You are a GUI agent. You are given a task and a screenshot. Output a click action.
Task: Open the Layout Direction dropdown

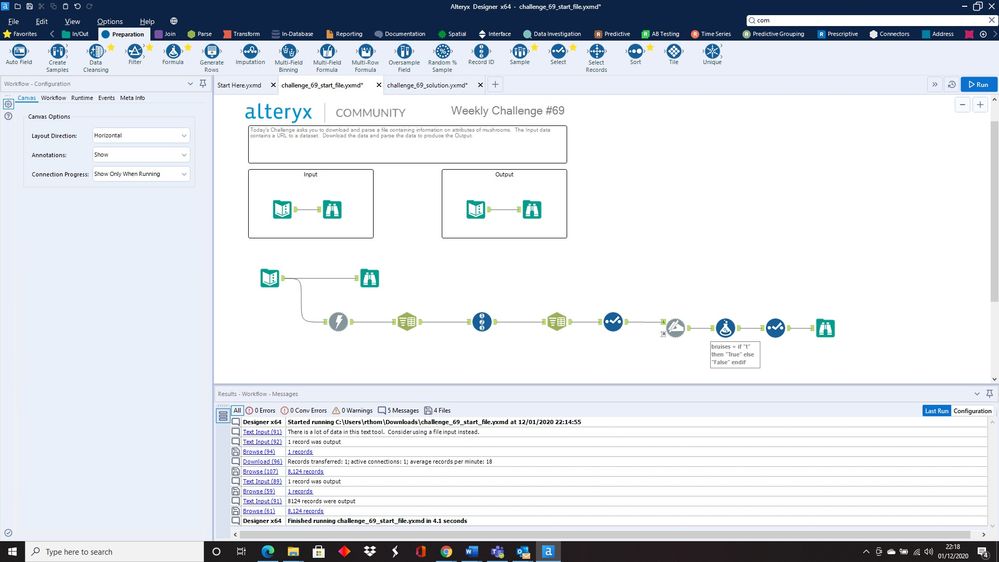[x=140, y=136]
